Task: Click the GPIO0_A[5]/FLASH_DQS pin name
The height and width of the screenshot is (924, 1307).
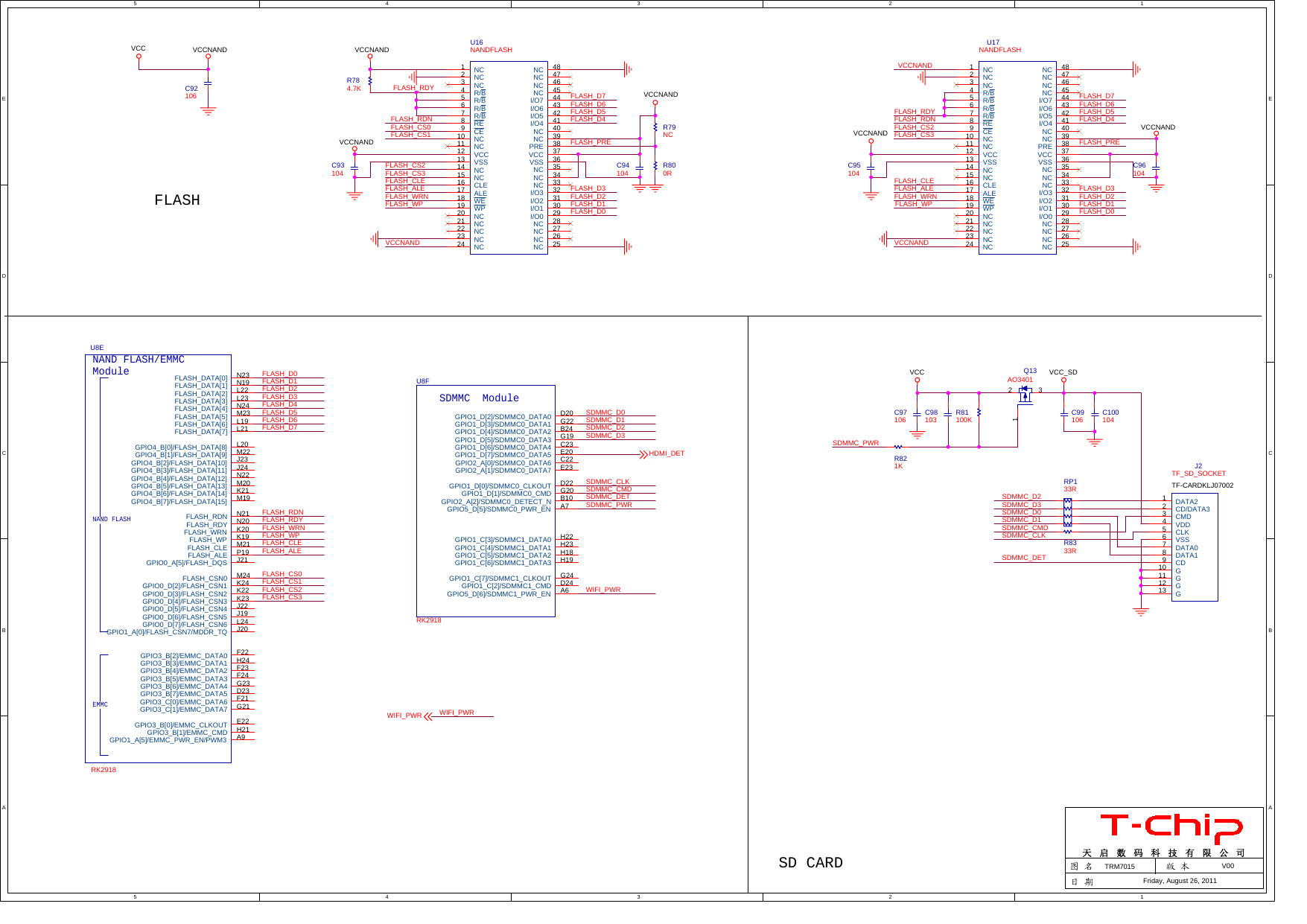Action: tap(187, 563)
